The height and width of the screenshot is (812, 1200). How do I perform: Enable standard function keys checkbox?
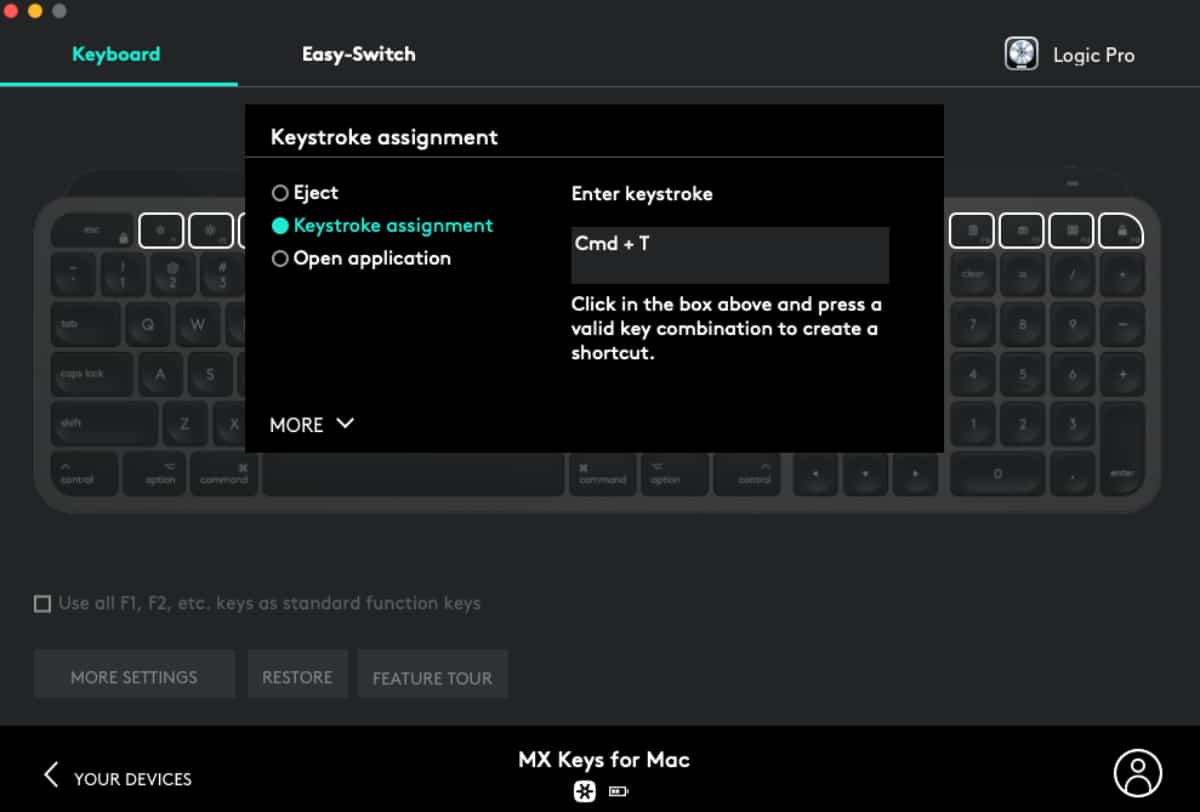pos(42,604)
